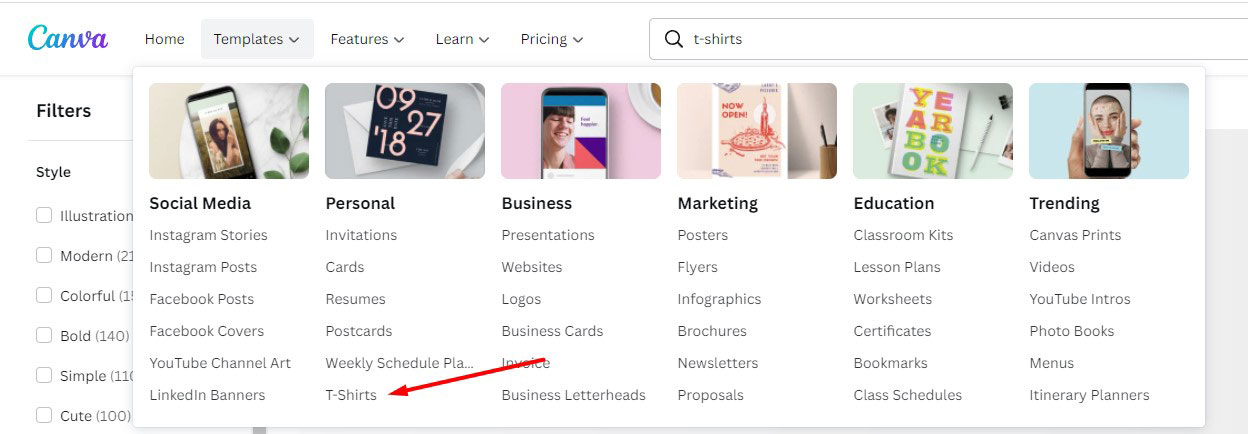Check the Colorful style filter
This screenshot has height=434, width=1248.
tap(44, 295)
